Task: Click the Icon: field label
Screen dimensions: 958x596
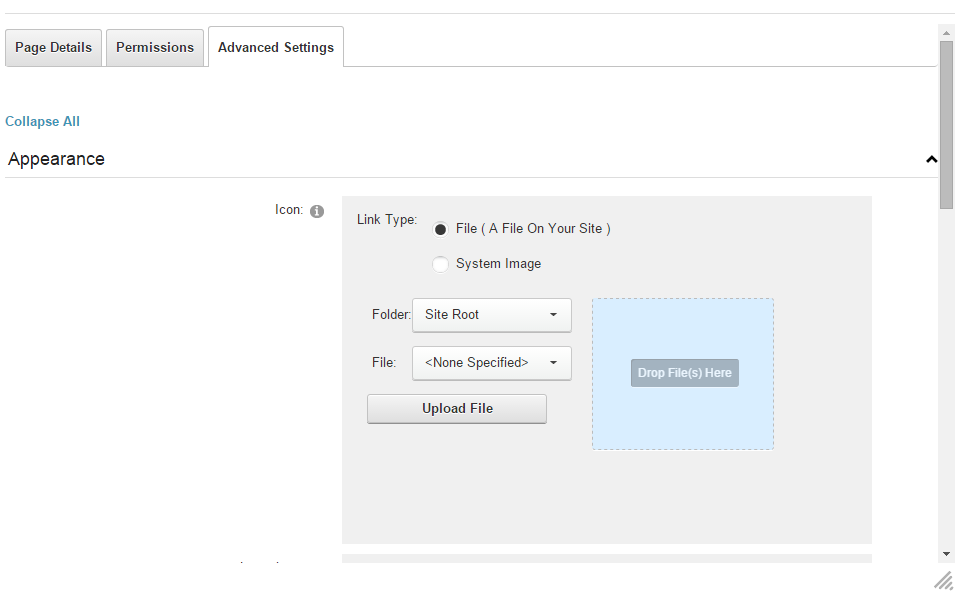Action: 289,210
